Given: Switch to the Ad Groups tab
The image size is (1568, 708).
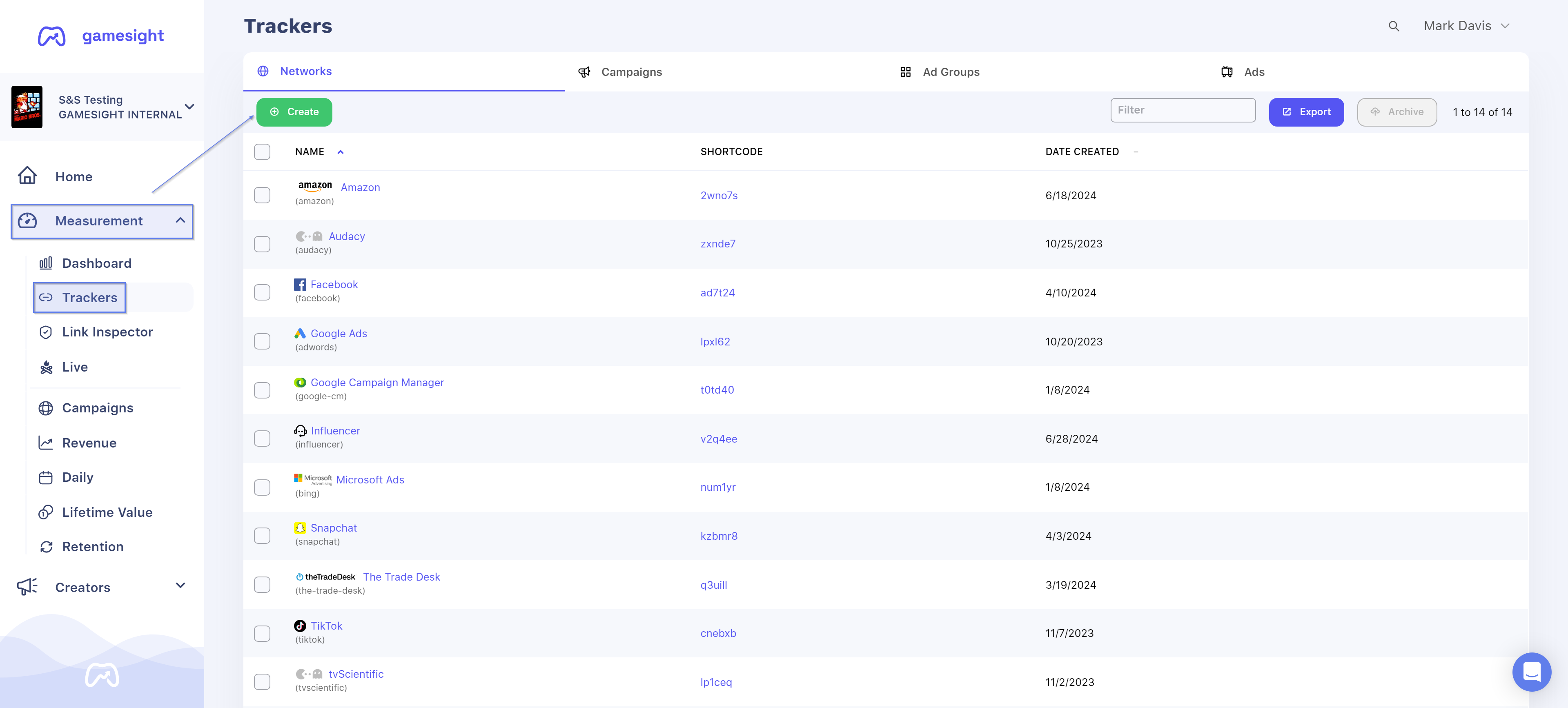Looking at the screenshot, I should click(x=1046, y=72).
